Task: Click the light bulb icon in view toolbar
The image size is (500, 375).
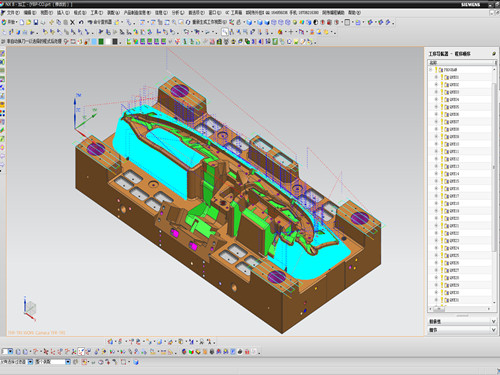Action: [295, 22]
